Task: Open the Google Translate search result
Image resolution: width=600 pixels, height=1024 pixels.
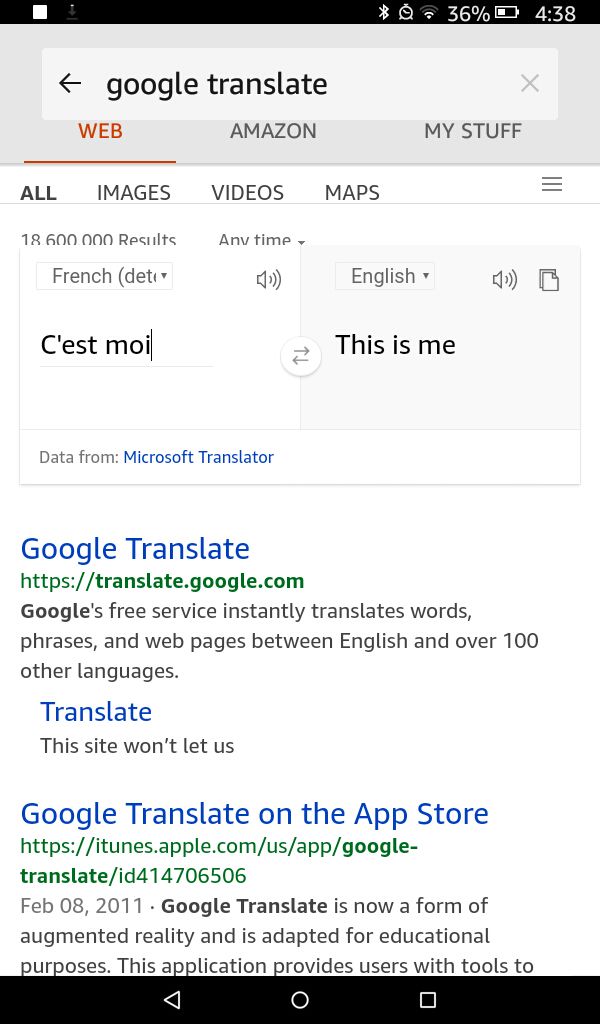Action: point(135,548)
